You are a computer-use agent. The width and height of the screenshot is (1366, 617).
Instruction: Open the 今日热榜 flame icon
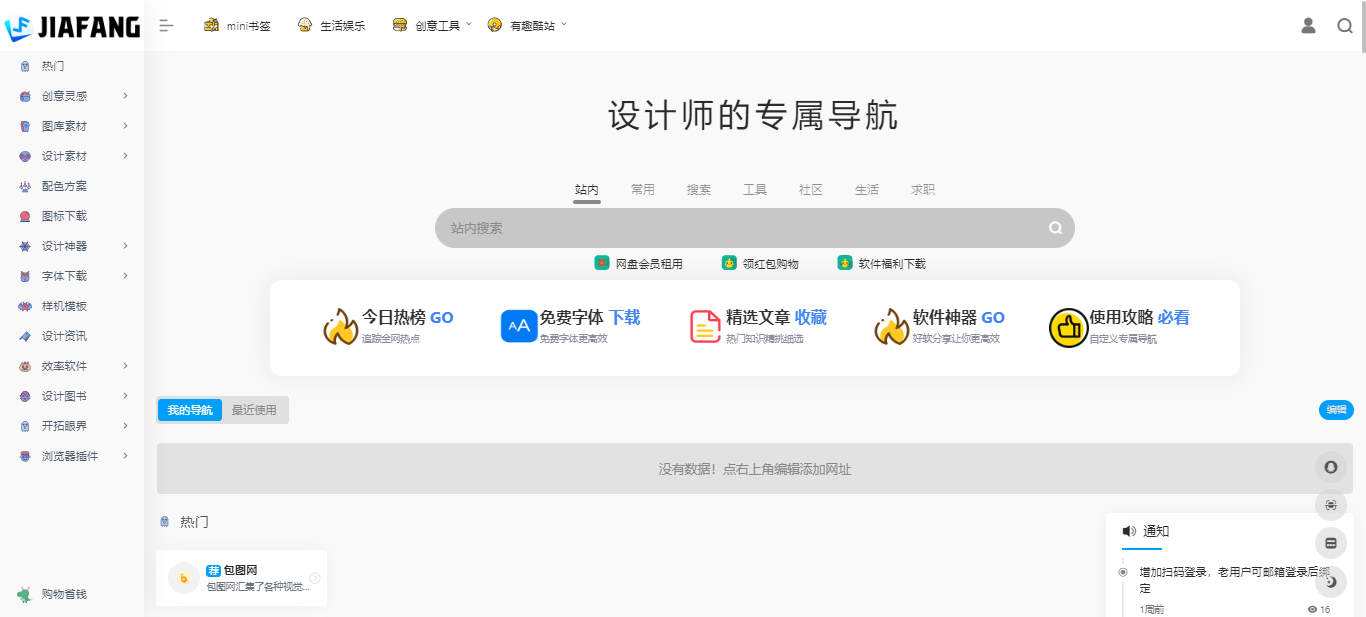click(340, 324)
